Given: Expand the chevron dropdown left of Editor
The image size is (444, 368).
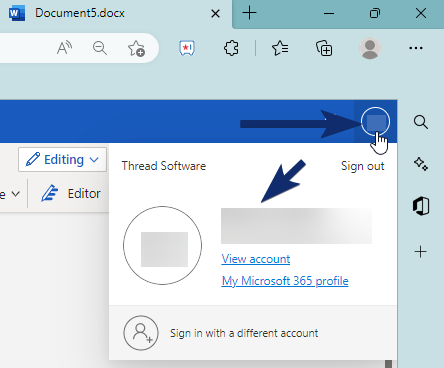Looking at the screenshot, I should 16,194.
